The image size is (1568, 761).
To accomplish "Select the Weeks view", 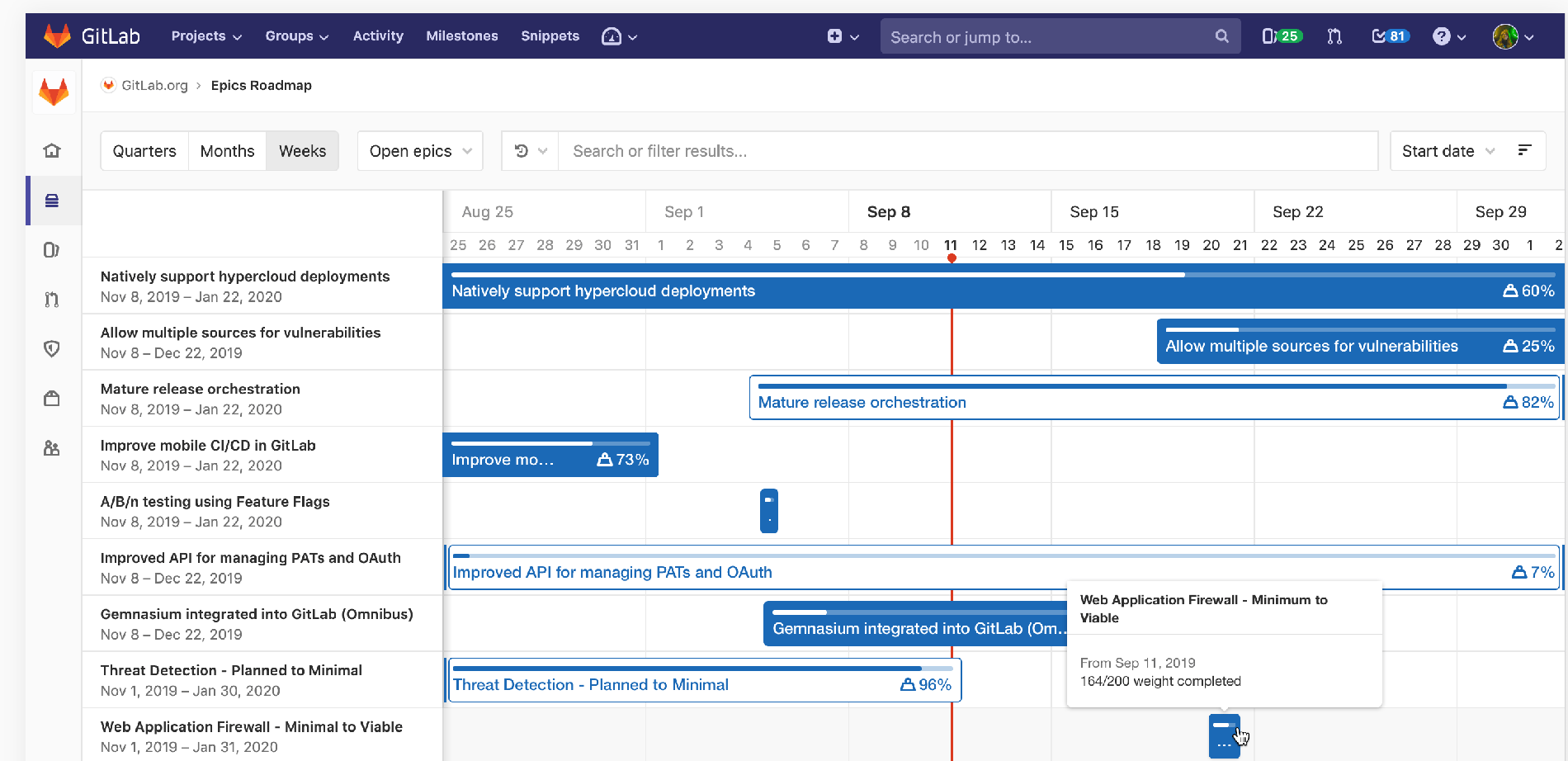I will click(302, 151).
